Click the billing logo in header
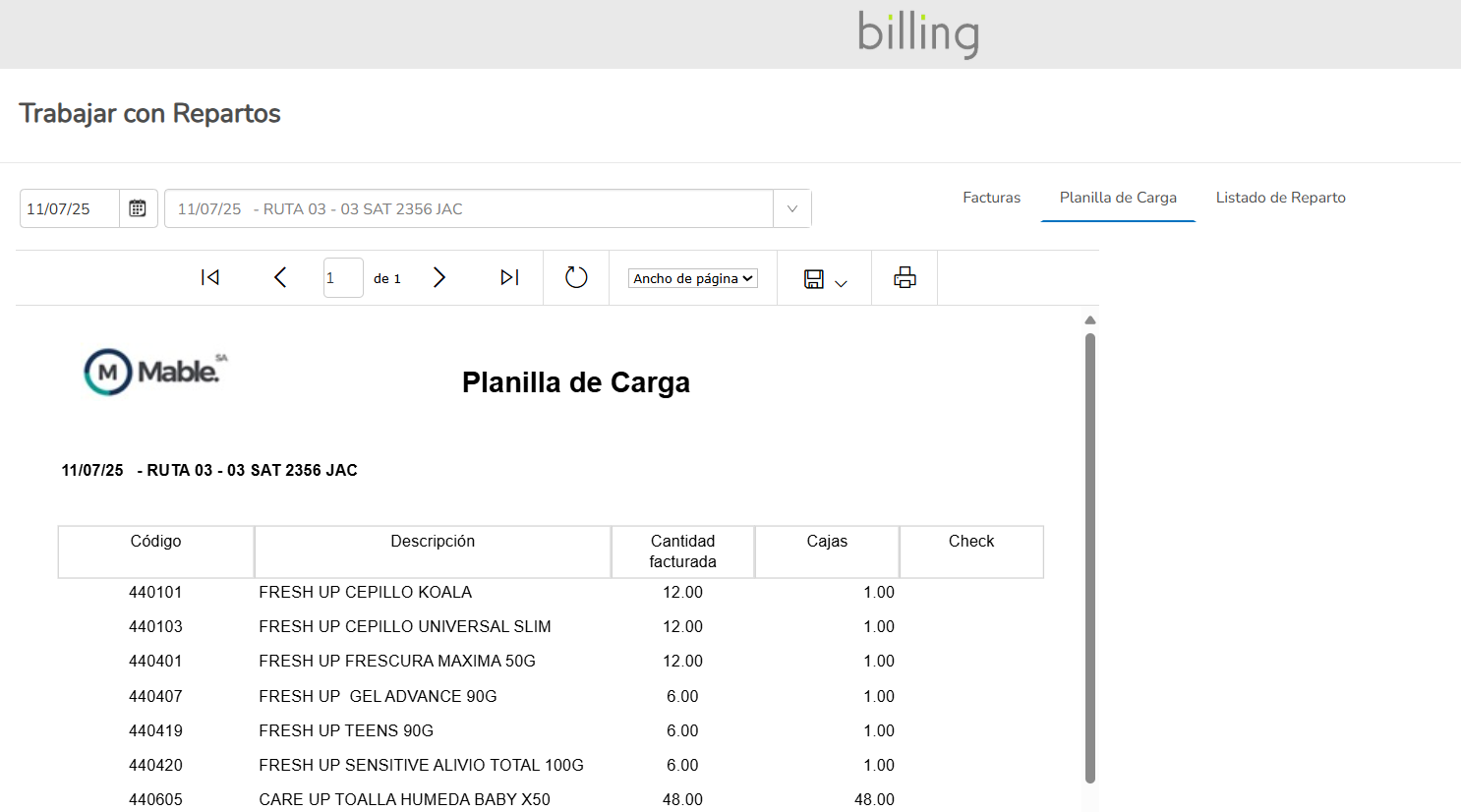Viewport: 1461px width, 812px height. (x=918, y=33)
